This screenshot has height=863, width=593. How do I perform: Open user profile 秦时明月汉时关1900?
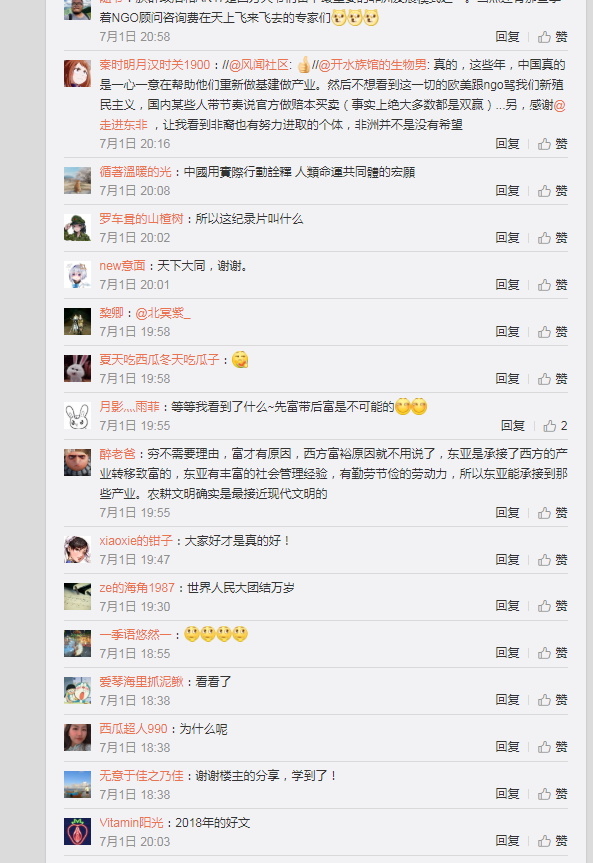(155, 65)
